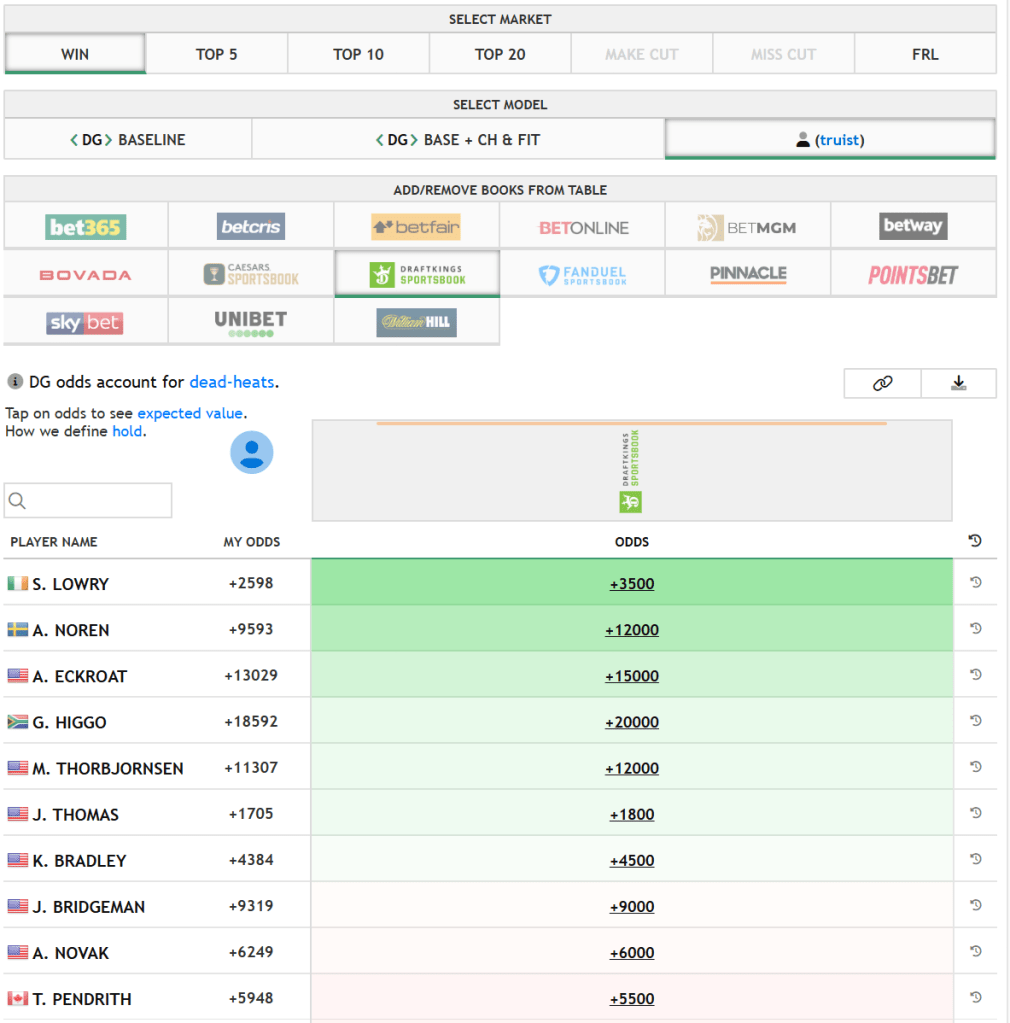Viewport: 1010px width, 1023px height.
Task: Open the expected value link
Action: click(x=190, y=413)
